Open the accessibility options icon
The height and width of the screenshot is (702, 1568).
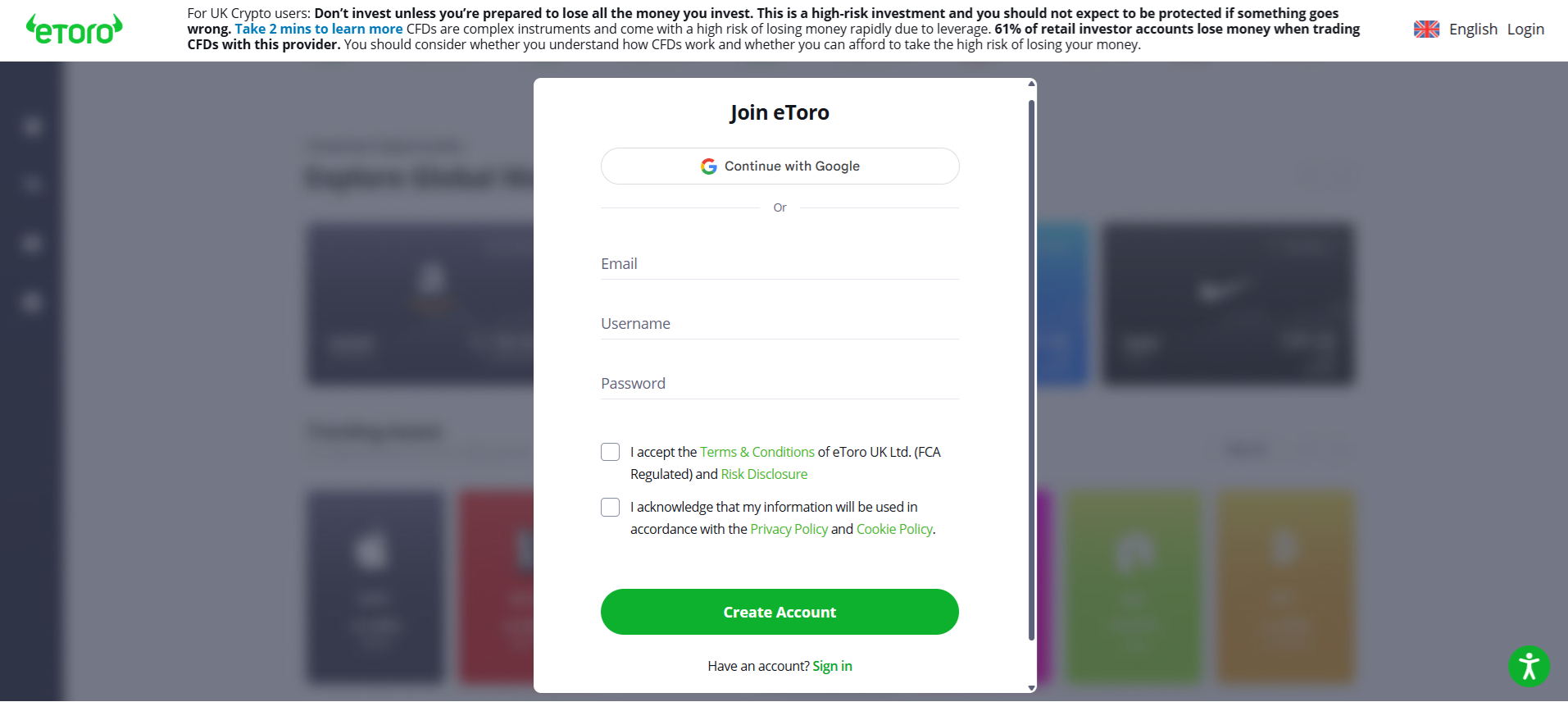1529,666
